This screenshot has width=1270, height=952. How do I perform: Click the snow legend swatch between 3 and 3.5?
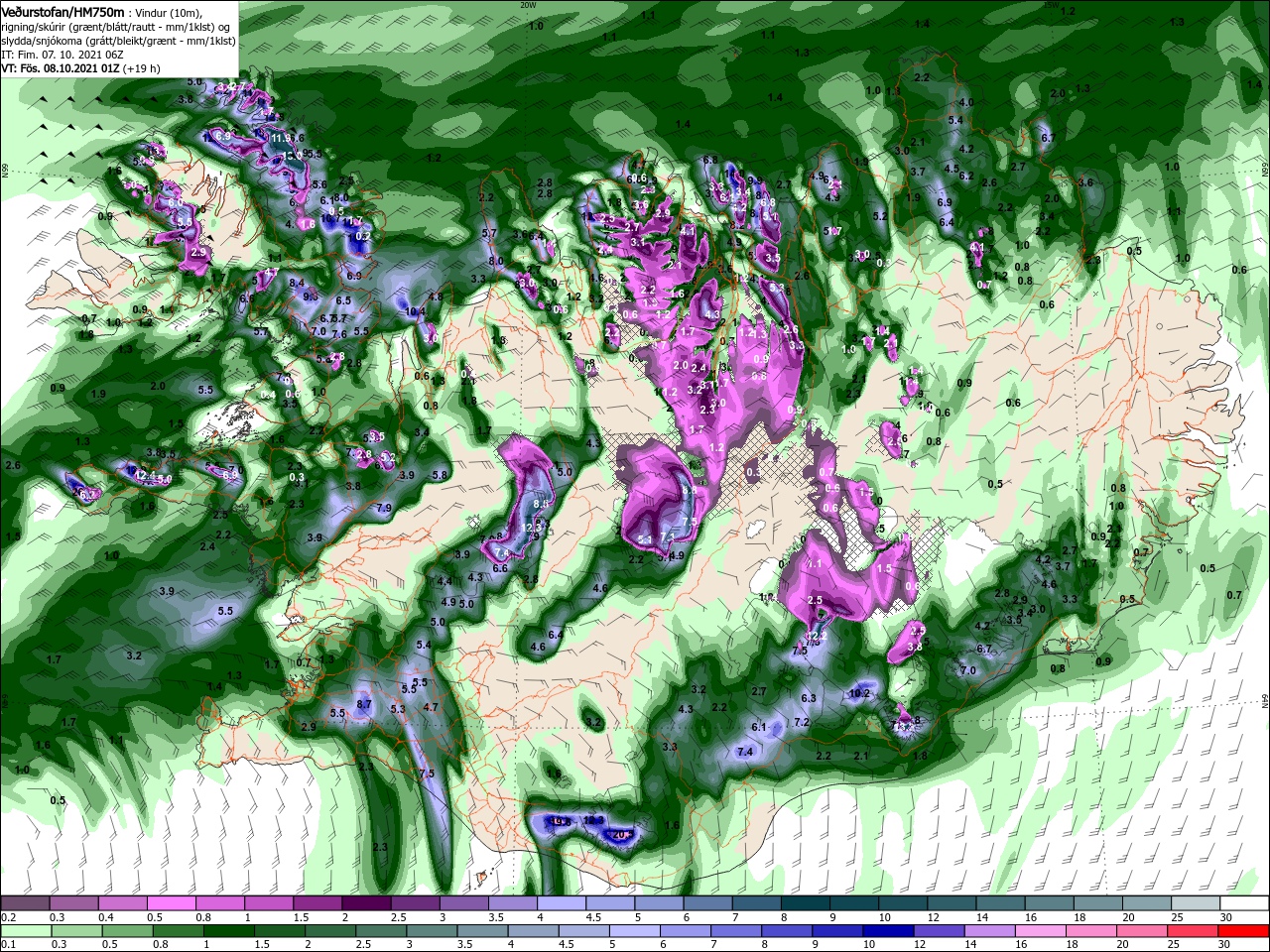coord(463,903)
